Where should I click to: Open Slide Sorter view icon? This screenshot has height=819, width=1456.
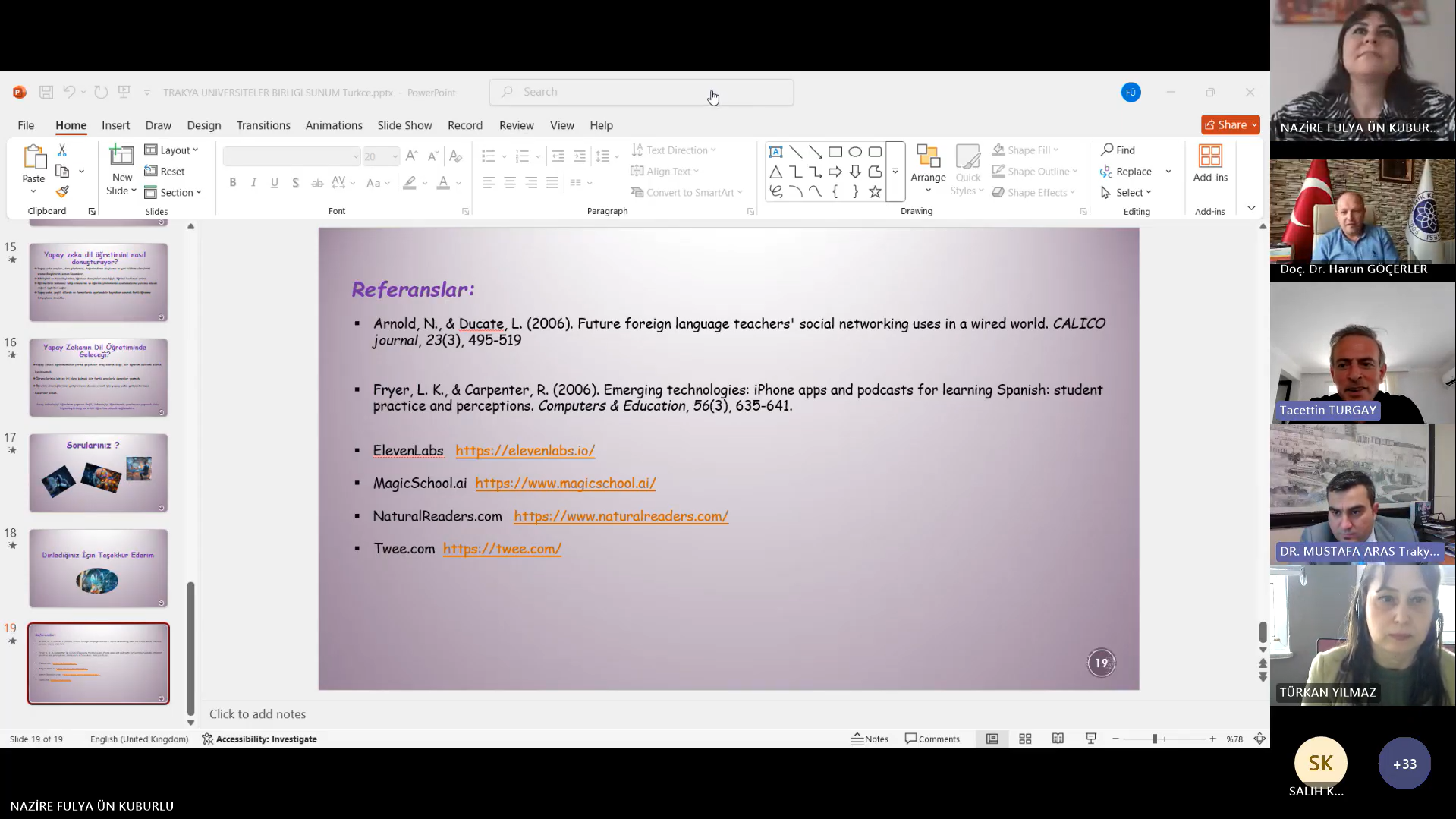(1025, 739)
